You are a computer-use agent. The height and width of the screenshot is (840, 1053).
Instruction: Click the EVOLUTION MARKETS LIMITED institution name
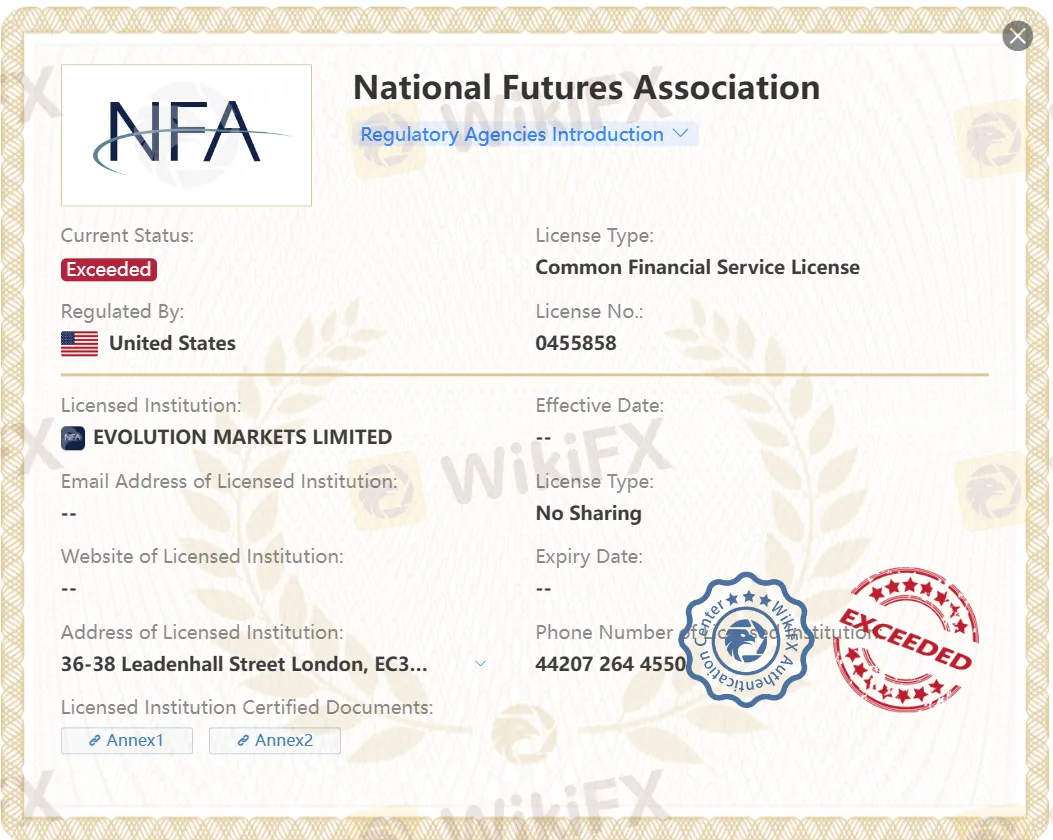coord(241,437)
